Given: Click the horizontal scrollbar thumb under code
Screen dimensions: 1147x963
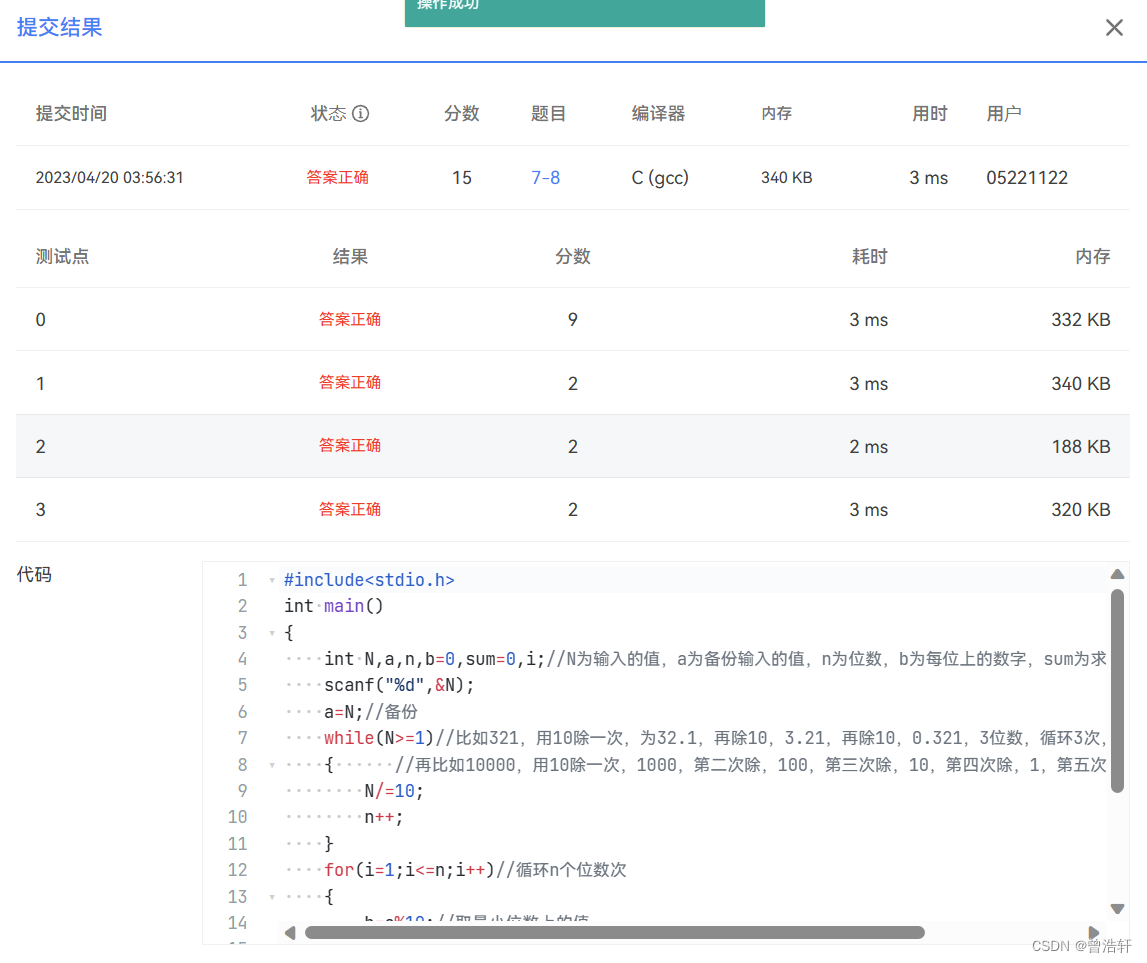Looking at the screenshot, I should coord(614,933).
